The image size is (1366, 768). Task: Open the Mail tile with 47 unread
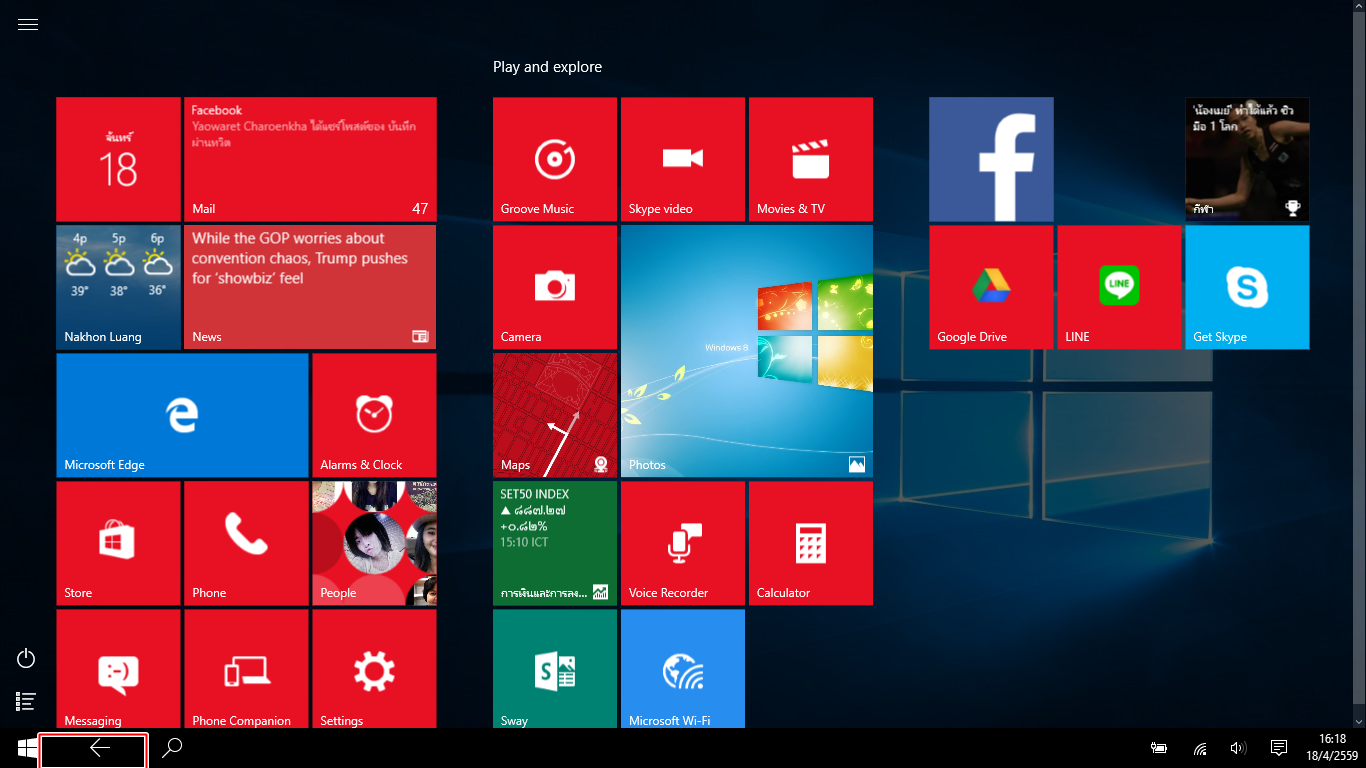coord(310,159)
